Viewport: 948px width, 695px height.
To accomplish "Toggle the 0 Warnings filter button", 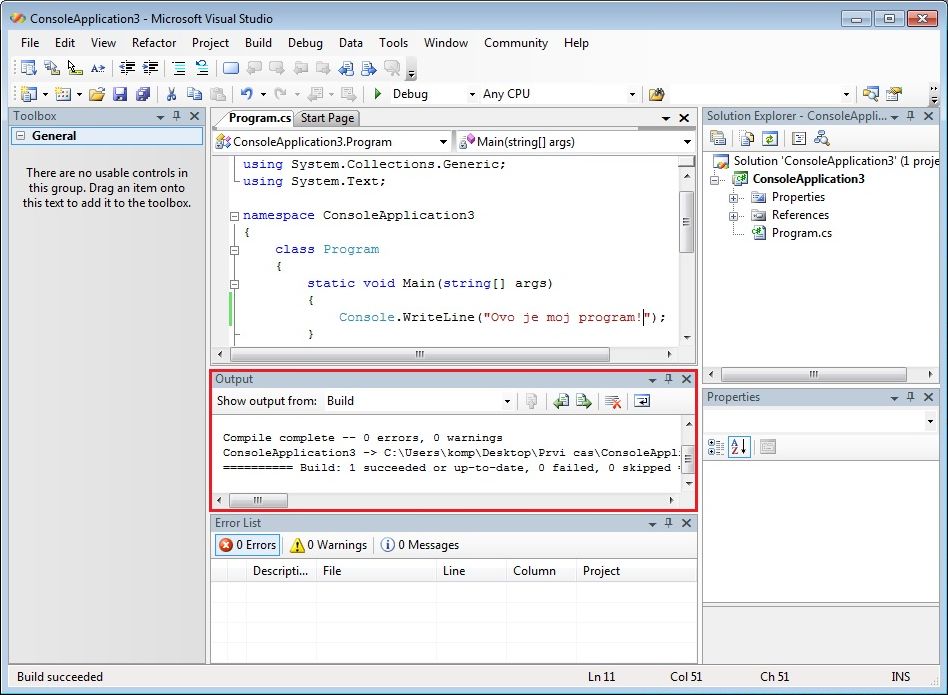I will pos(328,545).
